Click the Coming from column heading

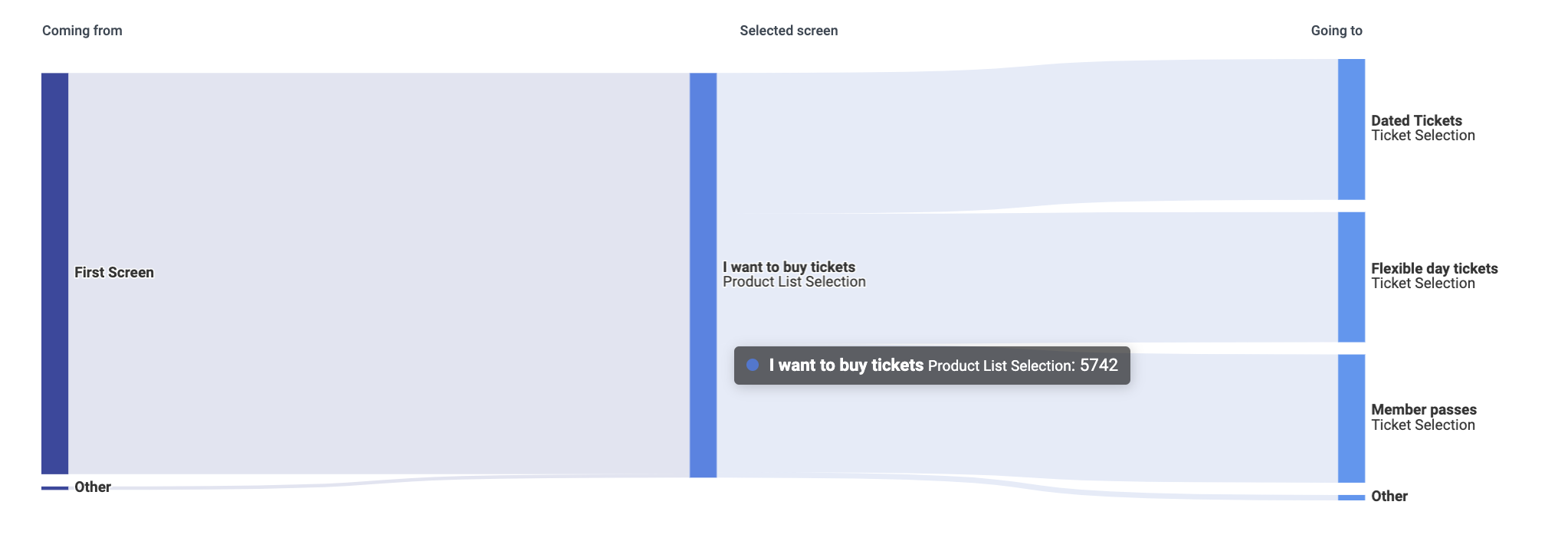coord(82,31)
